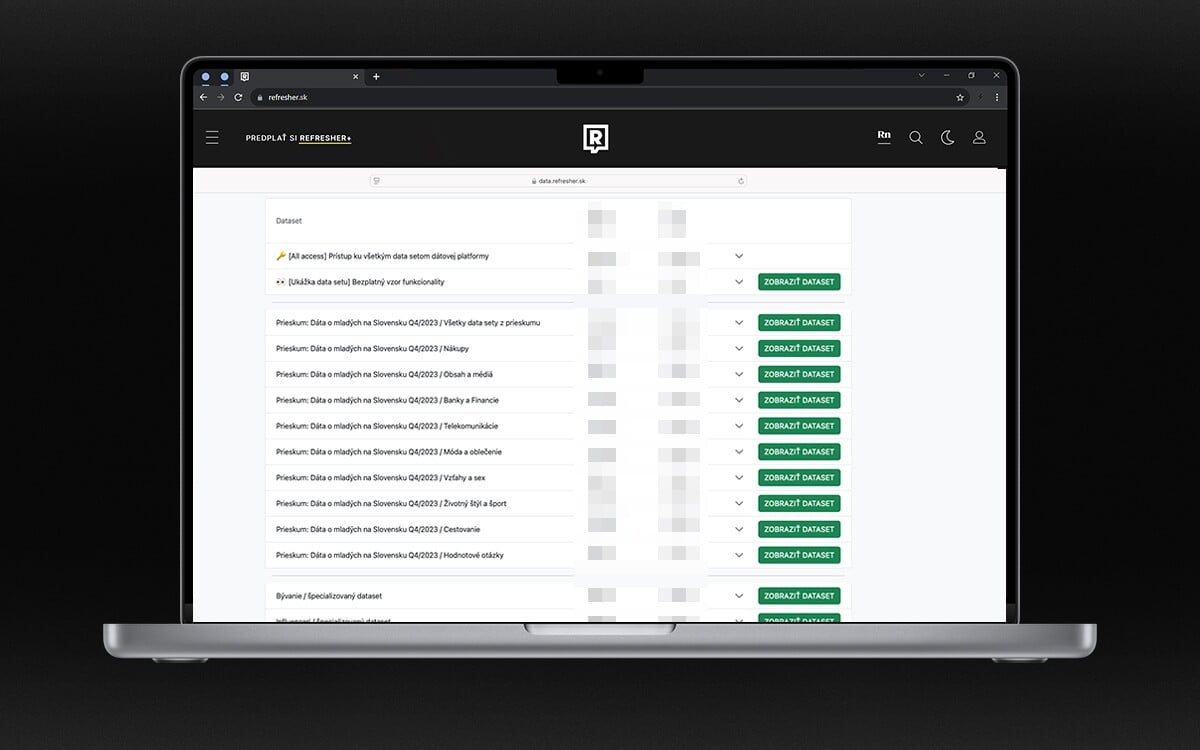Open a new browser tab

376,76
